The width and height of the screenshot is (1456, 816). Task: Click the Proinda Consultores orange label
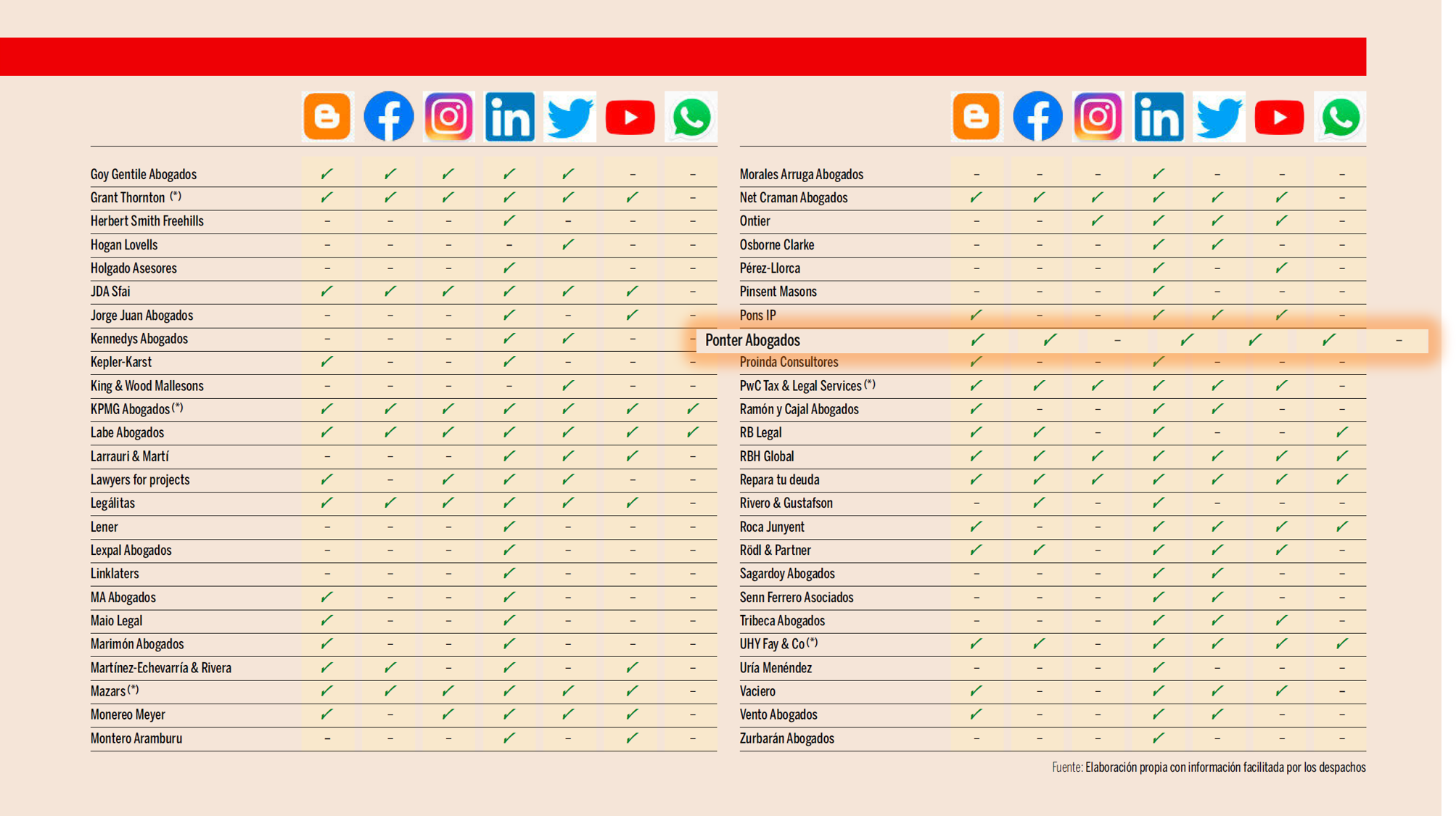[x=789, y=362]
